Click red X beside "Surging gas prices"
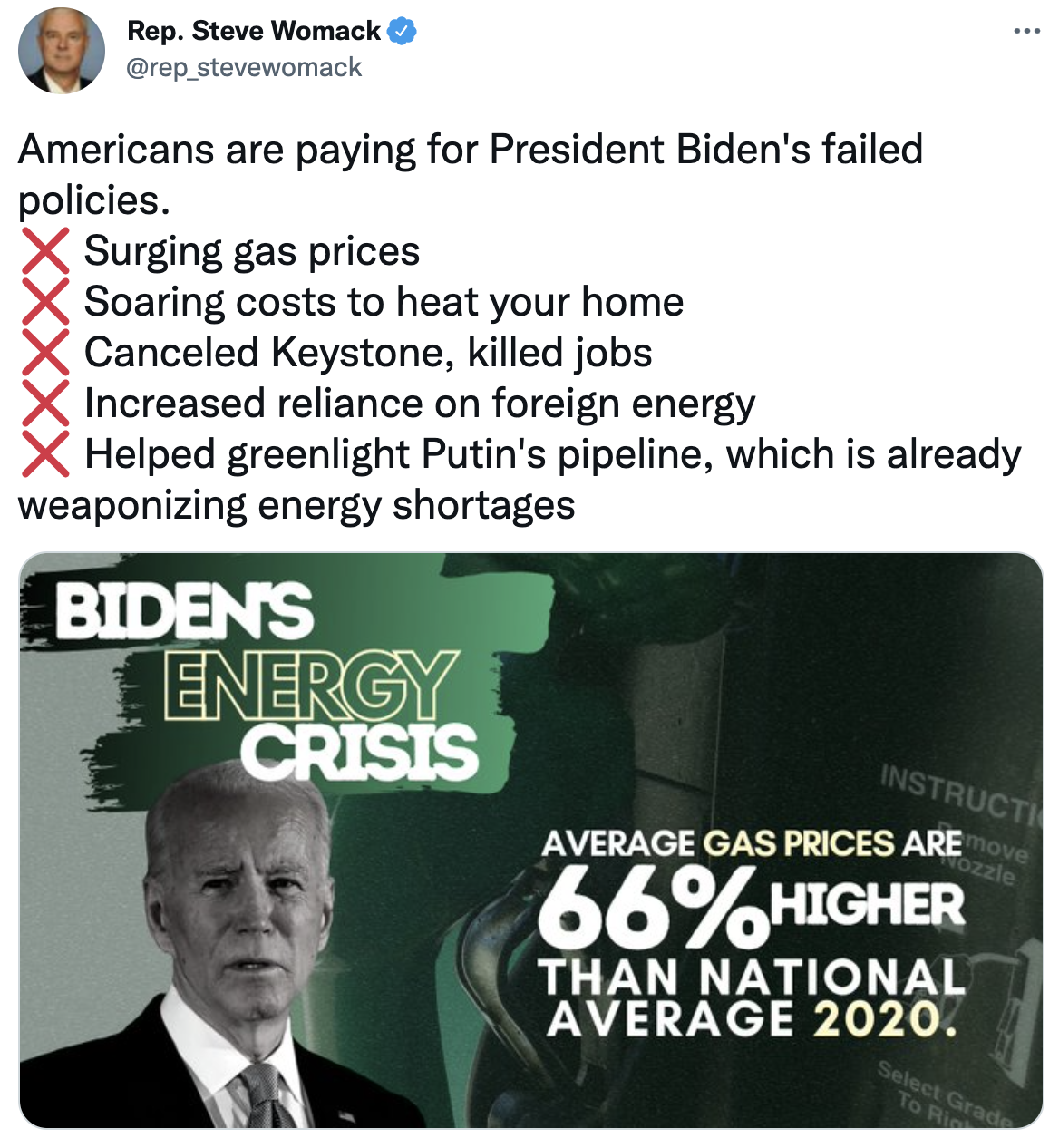The width and height of the screenshot is (1059, 1148). point(45,251)
